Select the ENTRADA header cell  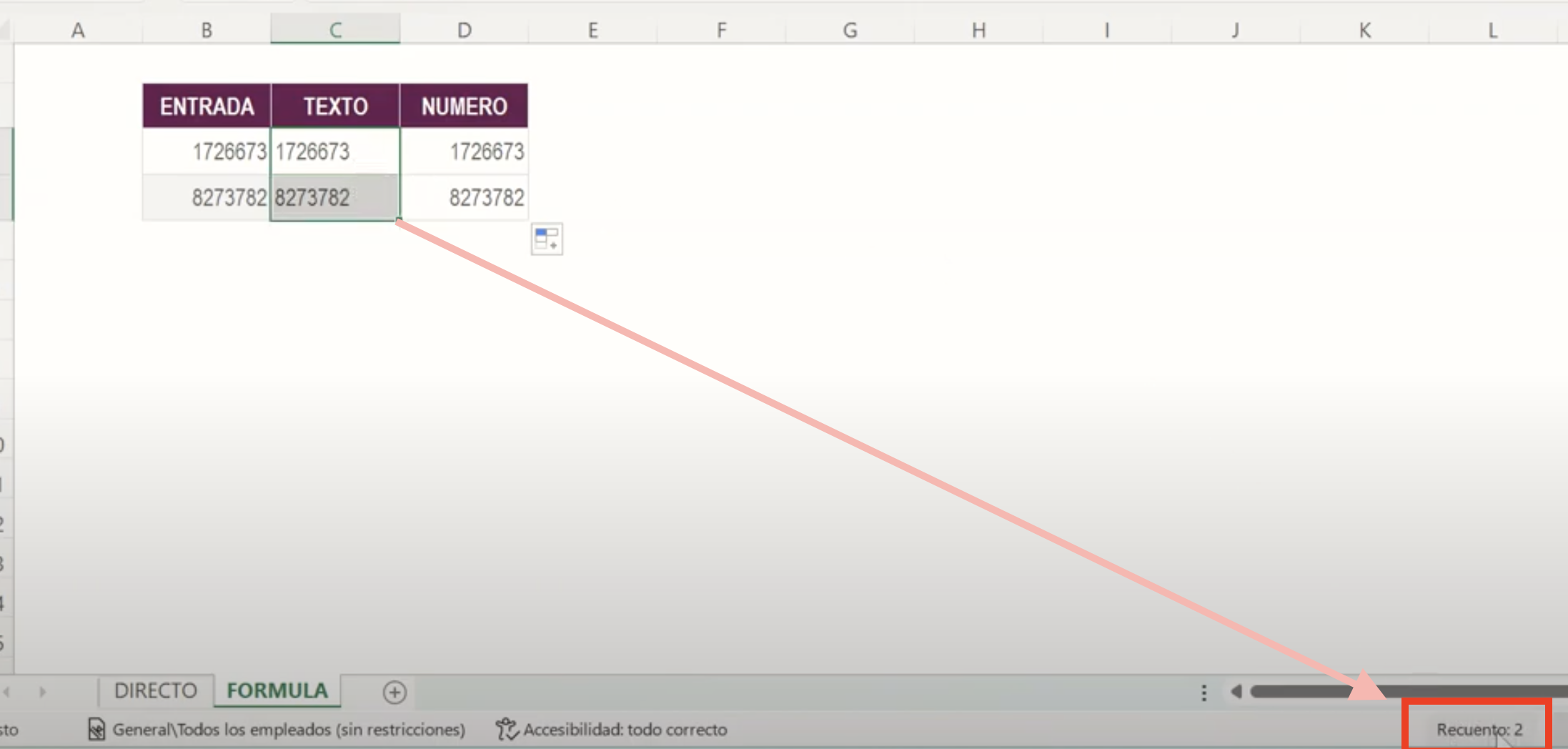point(207,105)
